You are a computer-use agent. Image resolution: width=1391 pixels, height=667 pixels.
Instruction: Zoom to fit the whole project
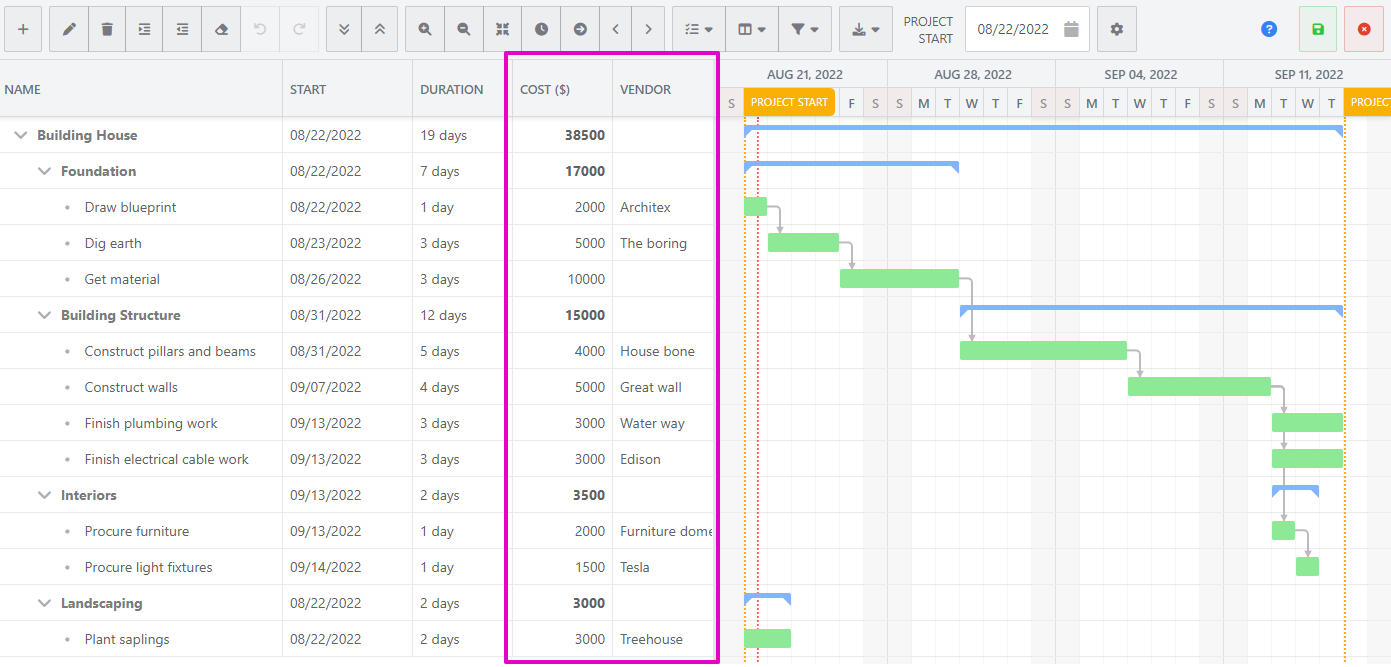click(x=502, y=28)
